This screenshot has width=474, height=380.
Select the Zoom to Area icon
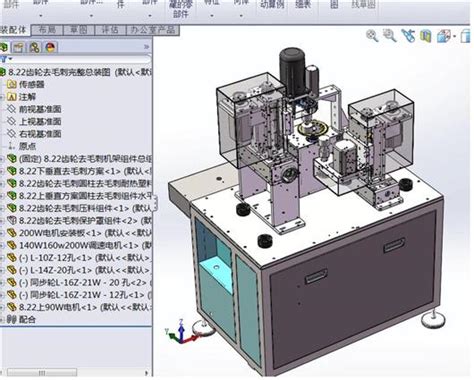click(389, 36)
